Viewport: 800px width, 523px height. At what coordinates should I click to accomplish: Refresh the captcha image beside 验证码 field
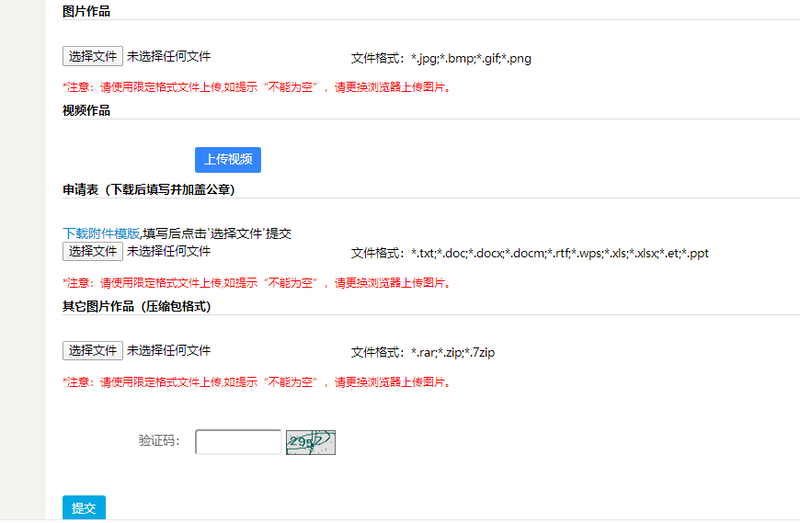(310, 442)
